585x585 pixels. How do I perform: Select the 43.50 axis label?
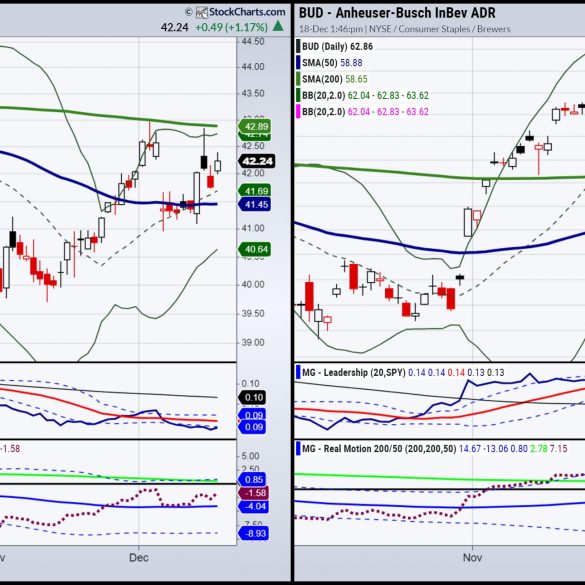(x=253, y=93)
